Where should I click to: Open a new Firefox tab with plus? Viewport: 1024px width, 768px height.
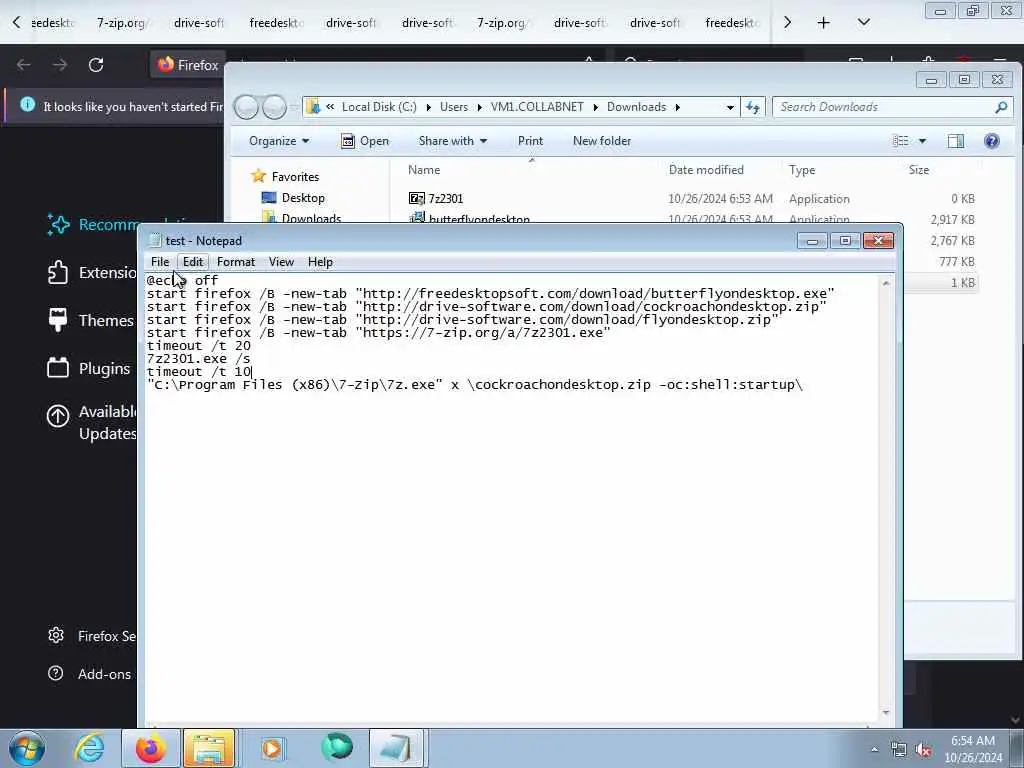[x=824, y=23]
